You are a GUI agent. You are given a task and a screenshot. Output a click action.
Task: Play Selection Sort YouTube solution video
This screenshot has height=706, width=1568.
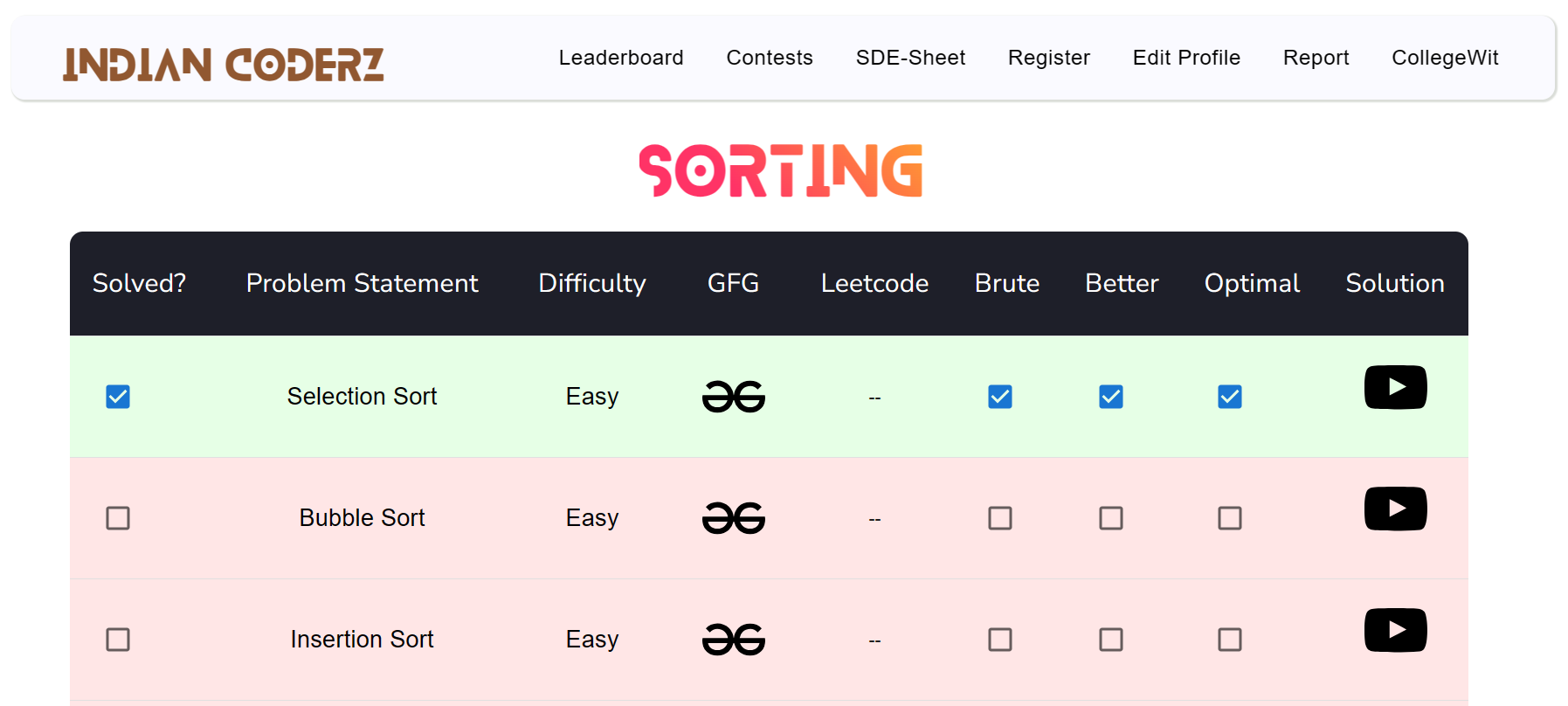[1395, 387]
